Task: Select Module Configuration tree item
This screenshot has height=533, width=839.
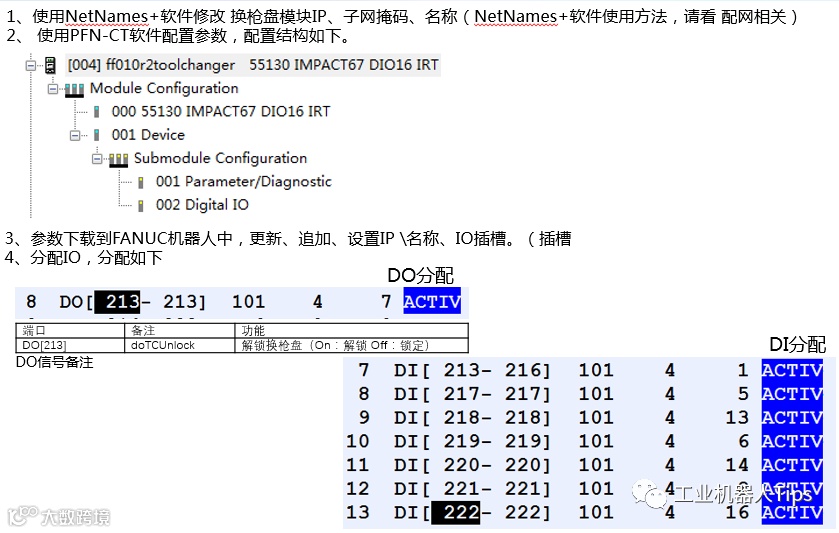Action: [x=164, y=88]
